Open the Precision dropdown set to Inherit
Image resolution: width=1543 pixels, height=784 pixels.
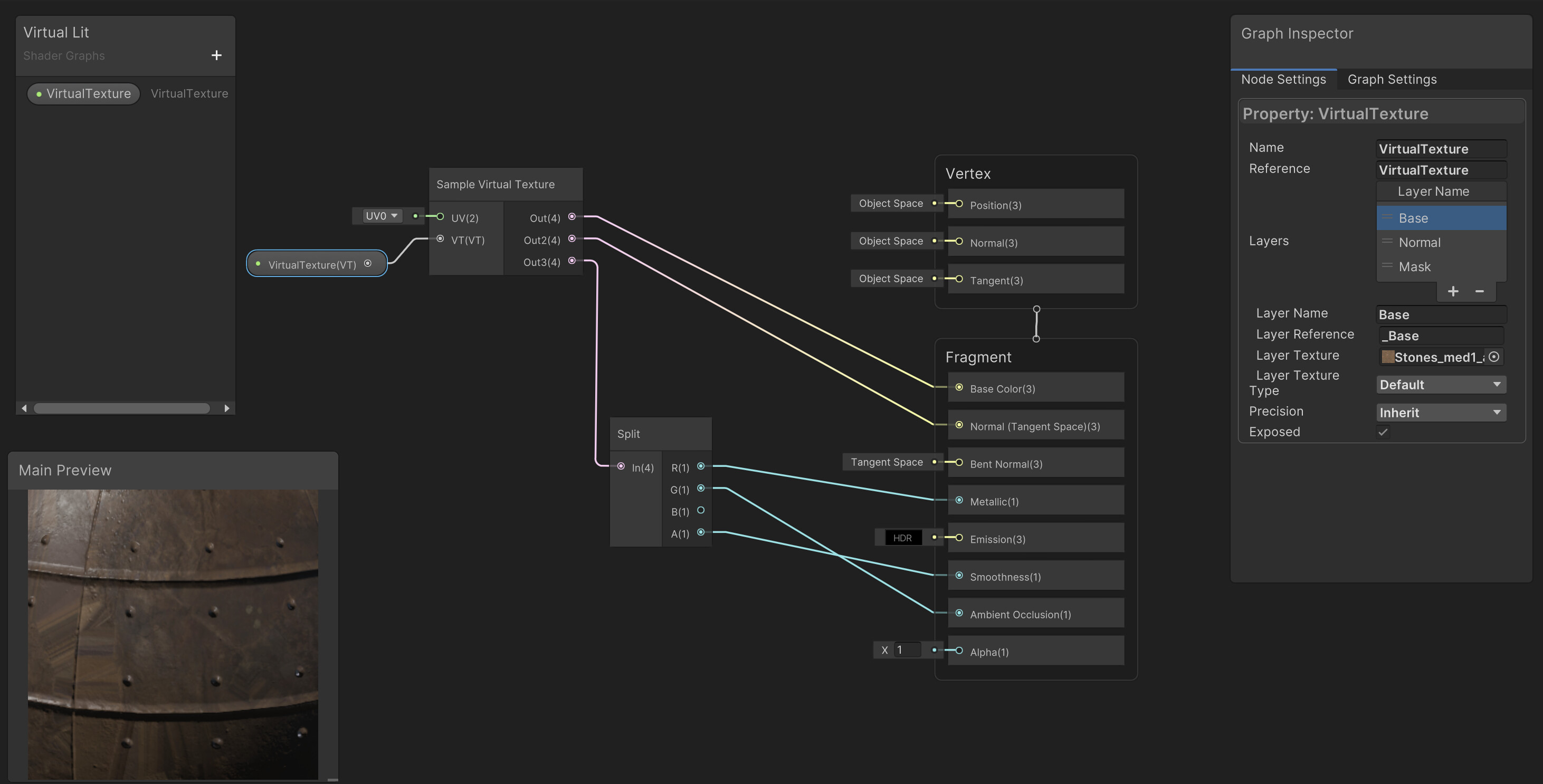pos(1441,412)
